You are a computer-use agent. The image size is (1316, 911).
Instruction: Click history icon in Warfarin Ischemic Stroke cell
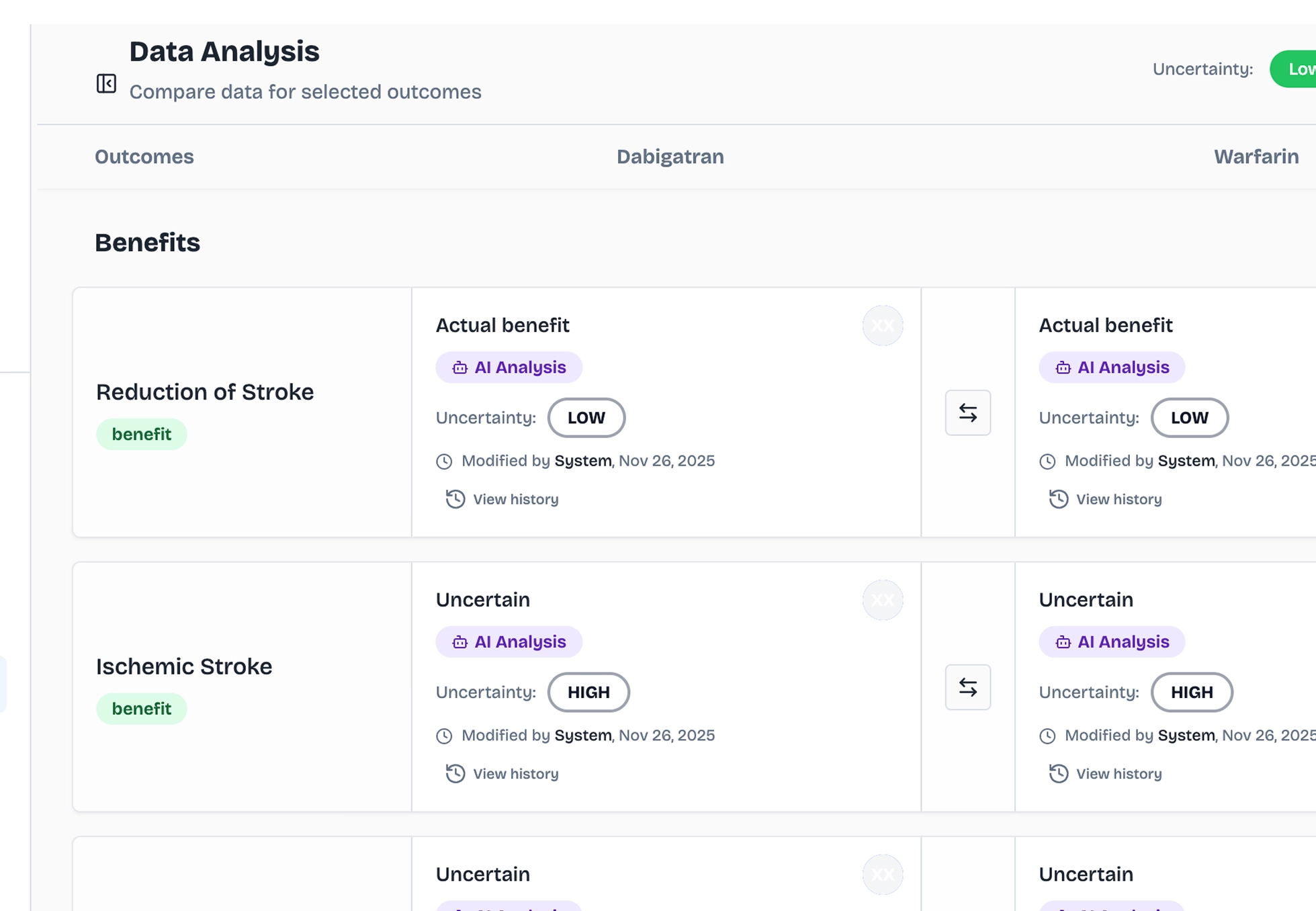1058,773
